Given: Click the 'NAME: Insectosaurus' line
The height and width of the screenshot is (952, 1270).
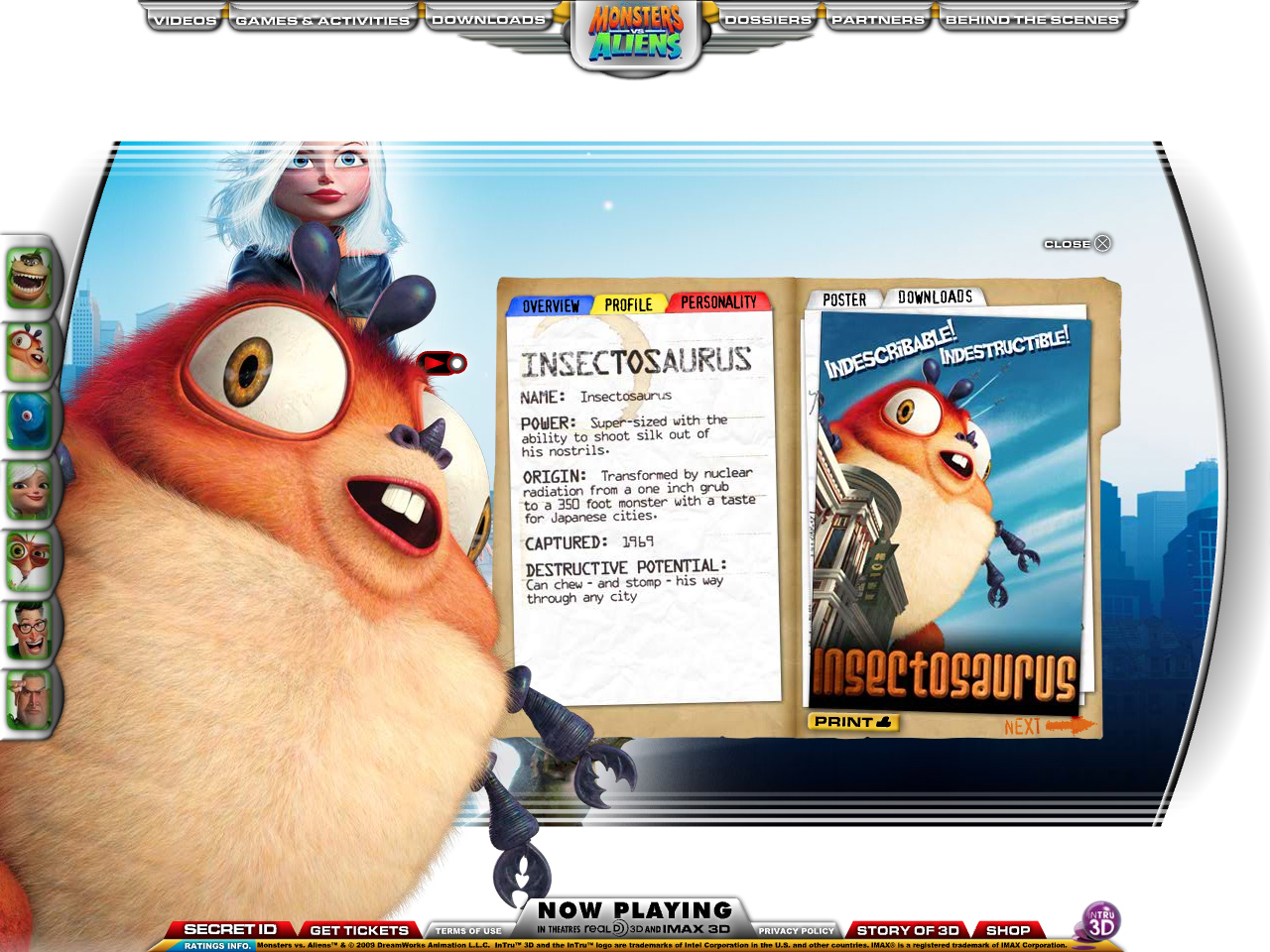Looking at the screenshot, I should [x=595, y=397].
